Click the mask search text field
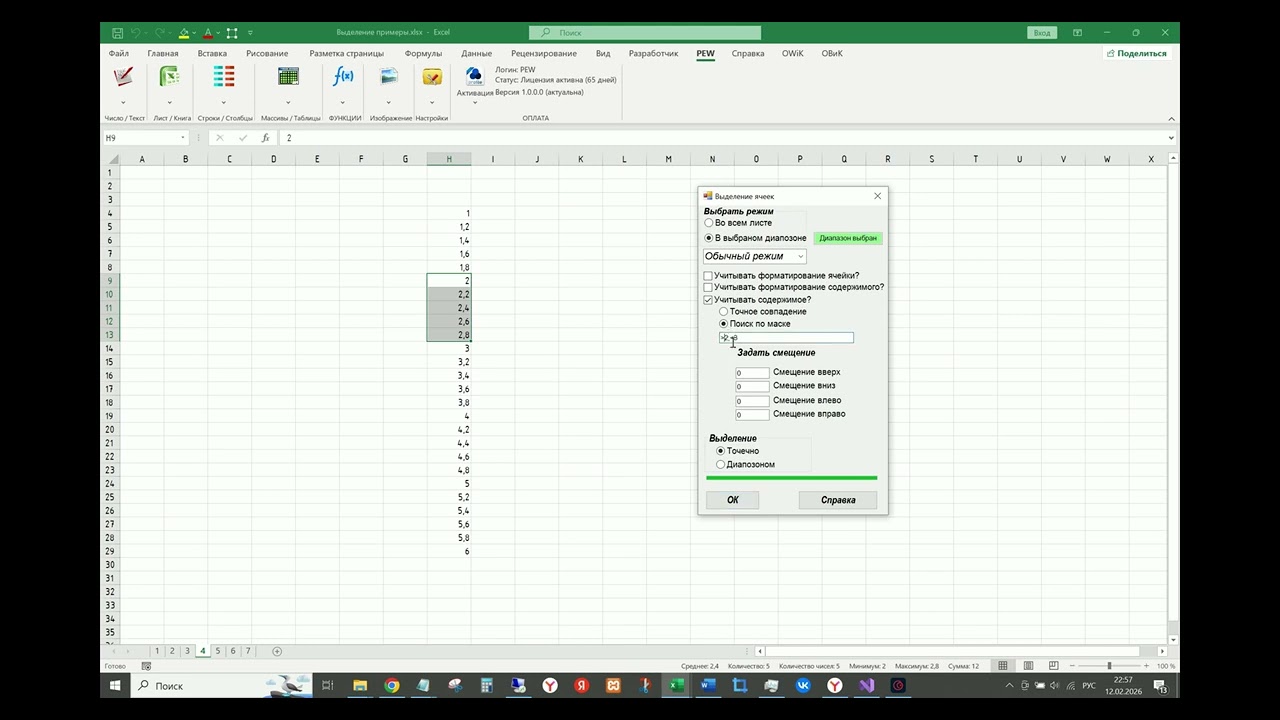This screenshot has height=720, width=1280. [x=786, y=338]
